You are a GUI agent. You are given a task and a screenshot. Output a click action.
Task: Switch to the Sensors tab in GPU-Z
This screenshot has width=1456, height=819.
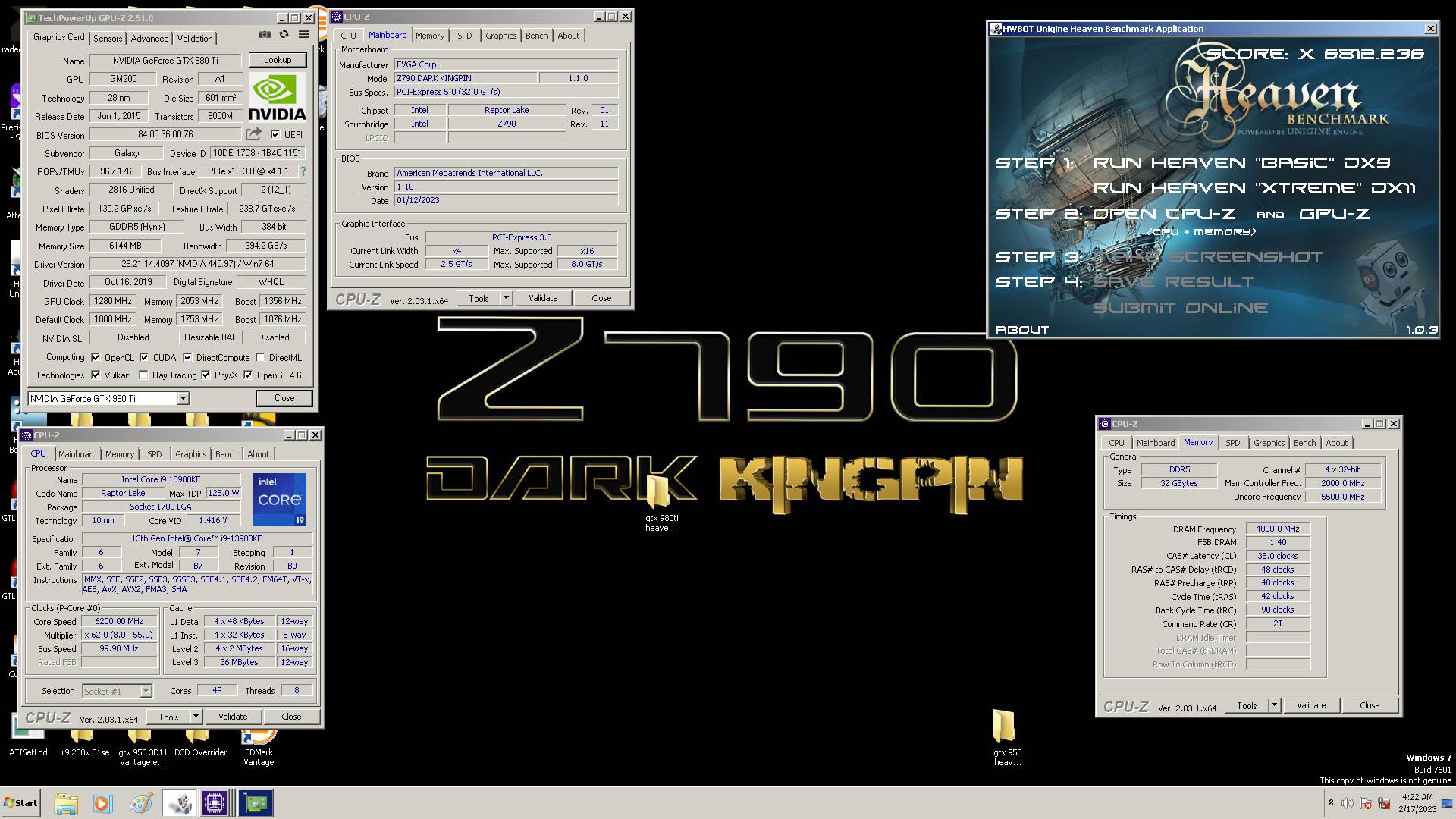(x=108, y=38)
